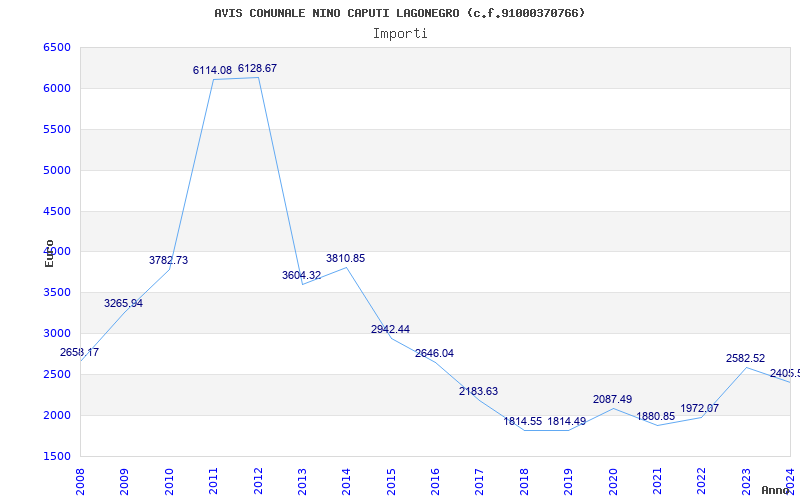Select the data label 6114.08
Image resolution: width=800 pixels, height=500 pixels.
point(212,70)
